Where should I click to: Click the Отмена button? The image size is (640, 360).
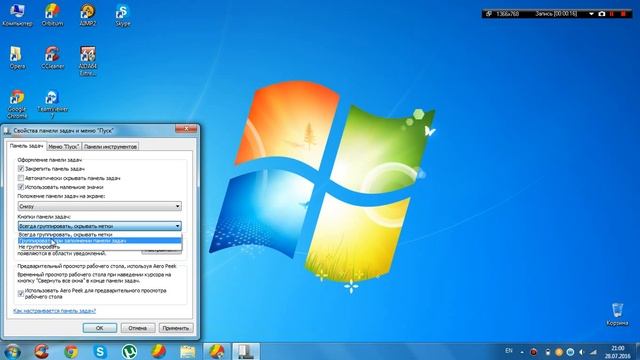coord(138,328)
